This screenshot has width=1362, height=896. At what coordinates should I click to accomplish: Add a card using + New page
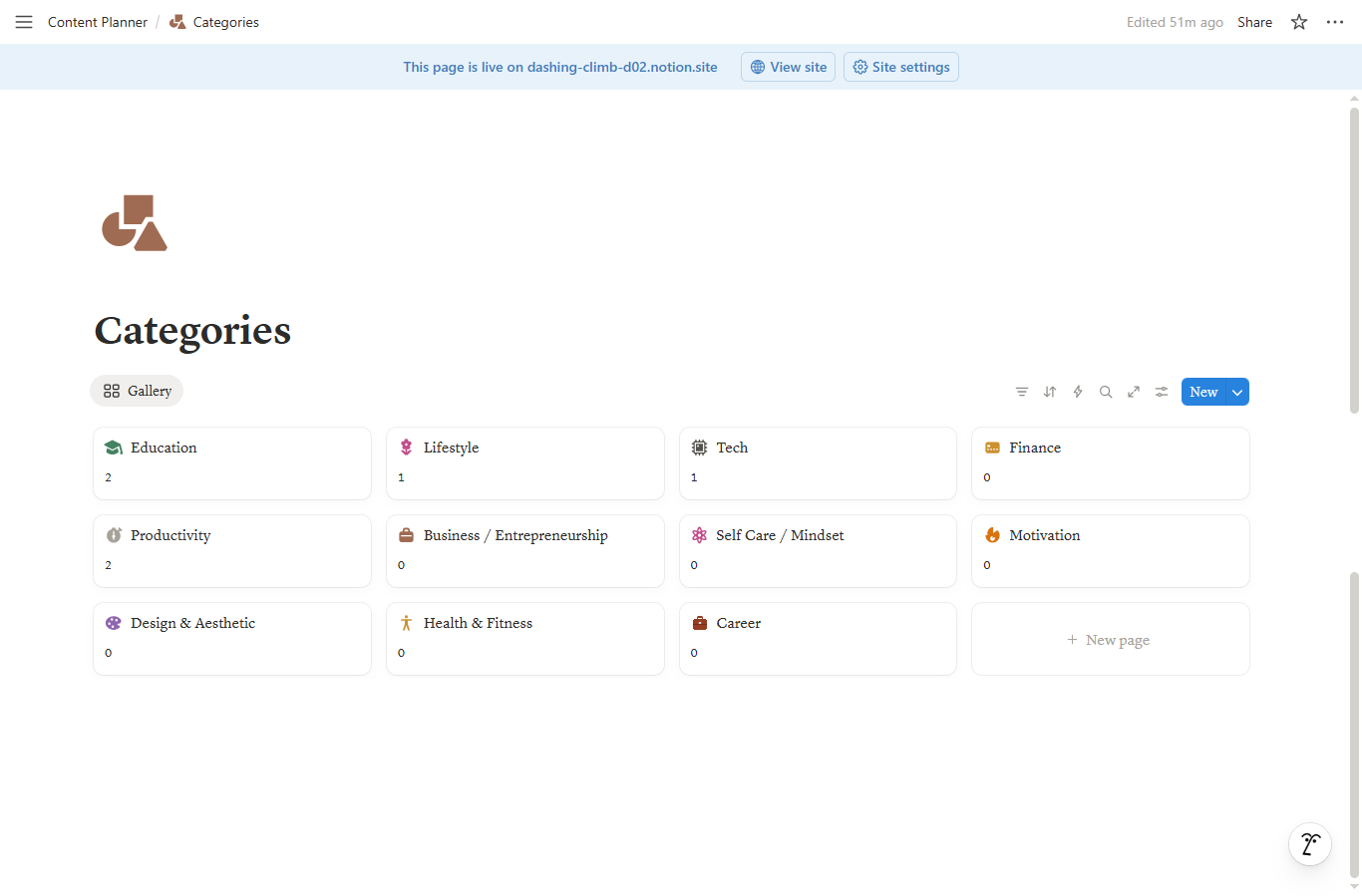tap(1110, 640)
